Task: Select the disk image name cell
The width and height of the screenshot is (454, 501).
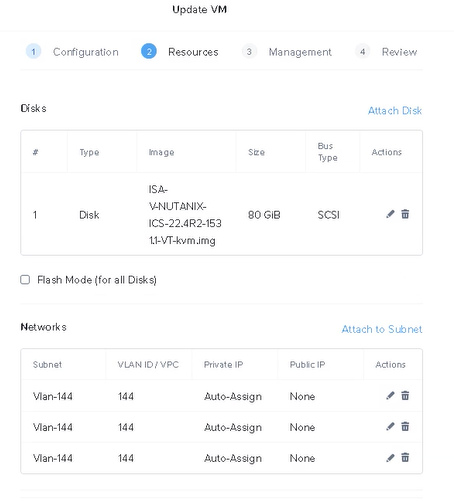Action: (185, 215)
